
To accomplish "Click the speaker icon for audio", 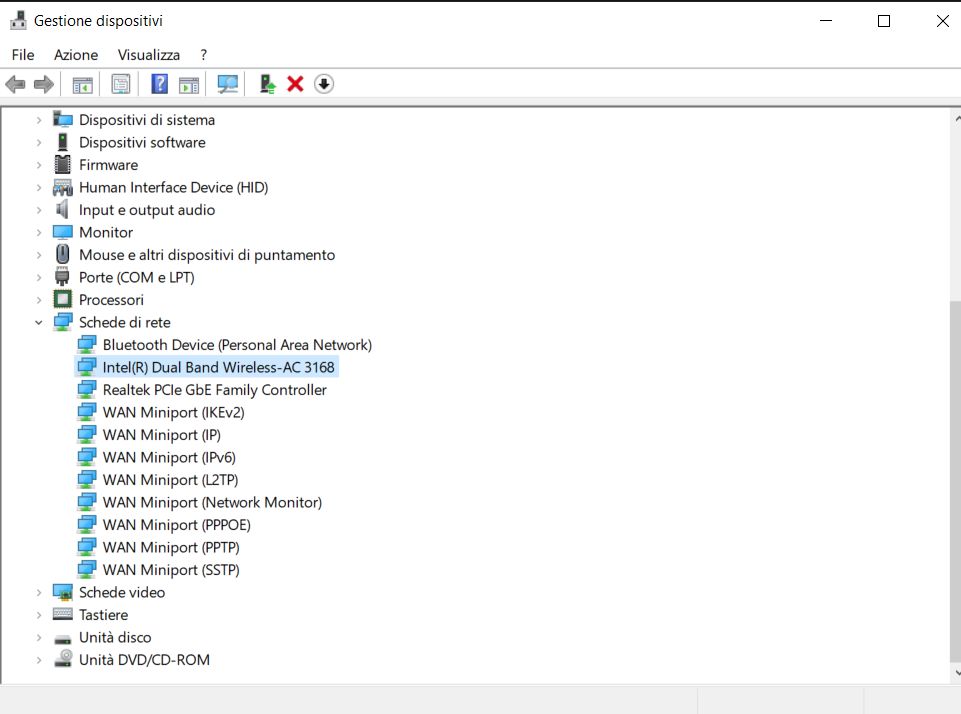I will (62, 210).
